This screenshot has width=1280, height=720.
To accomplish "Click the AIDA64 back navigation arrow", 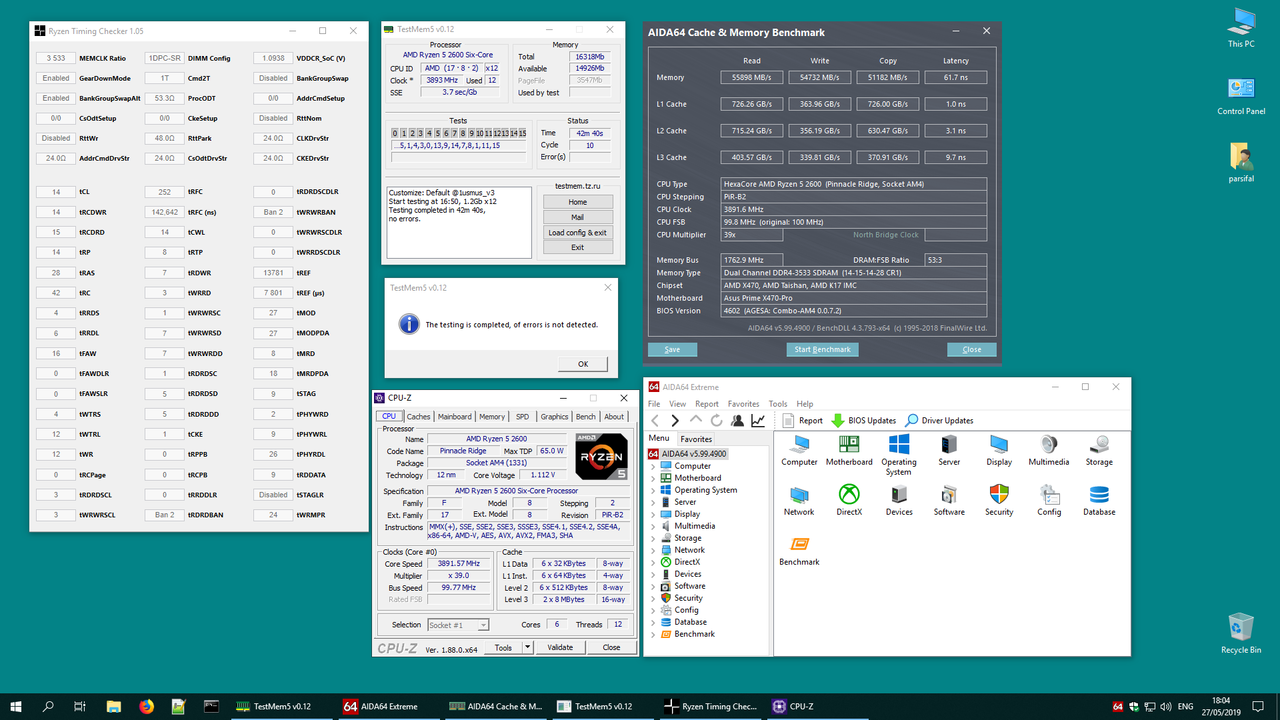I will pos(655,420).
